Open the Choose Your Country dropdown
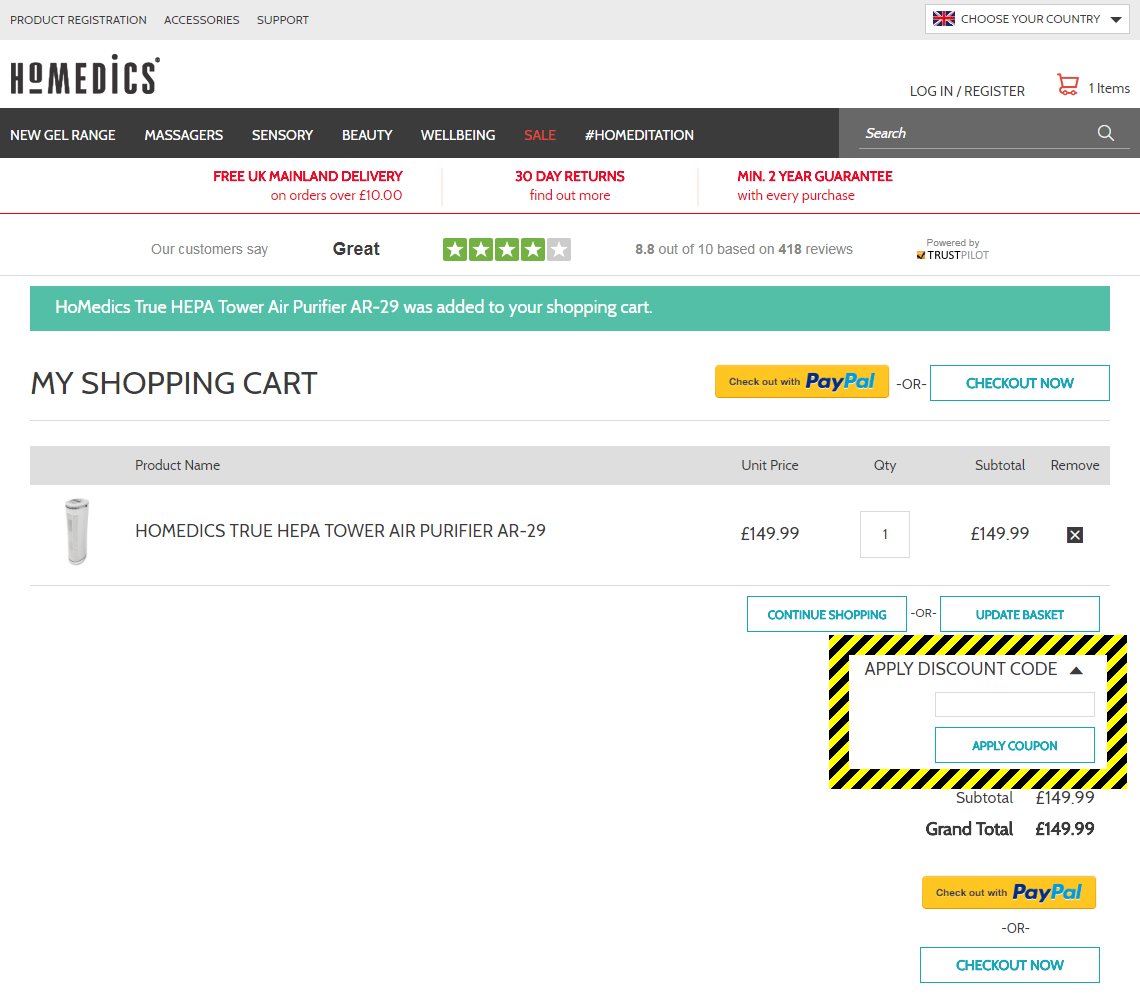 [1027, 19]
